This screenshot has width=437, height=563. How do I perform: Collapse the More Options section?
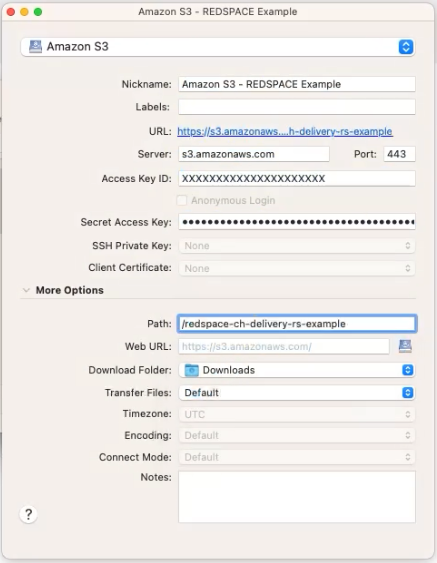tap(26, 290)
